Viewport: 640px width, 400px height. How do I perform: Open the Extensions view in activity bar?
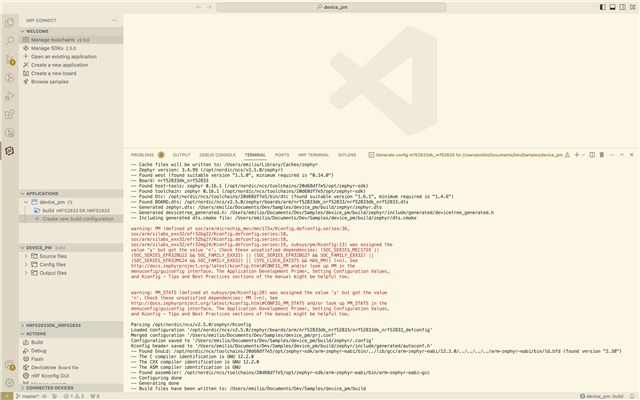point(9,114)
